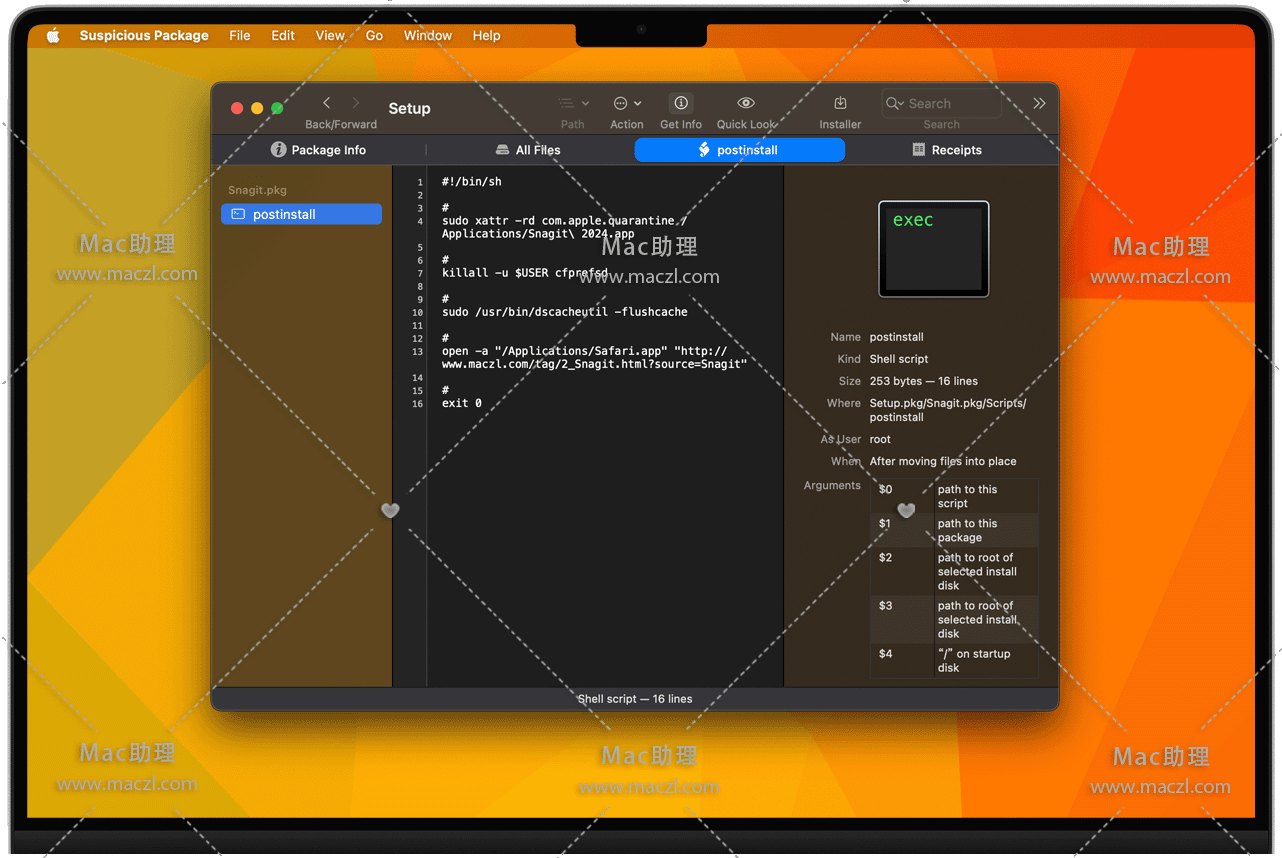Open the Go menu

pos(374,35)
